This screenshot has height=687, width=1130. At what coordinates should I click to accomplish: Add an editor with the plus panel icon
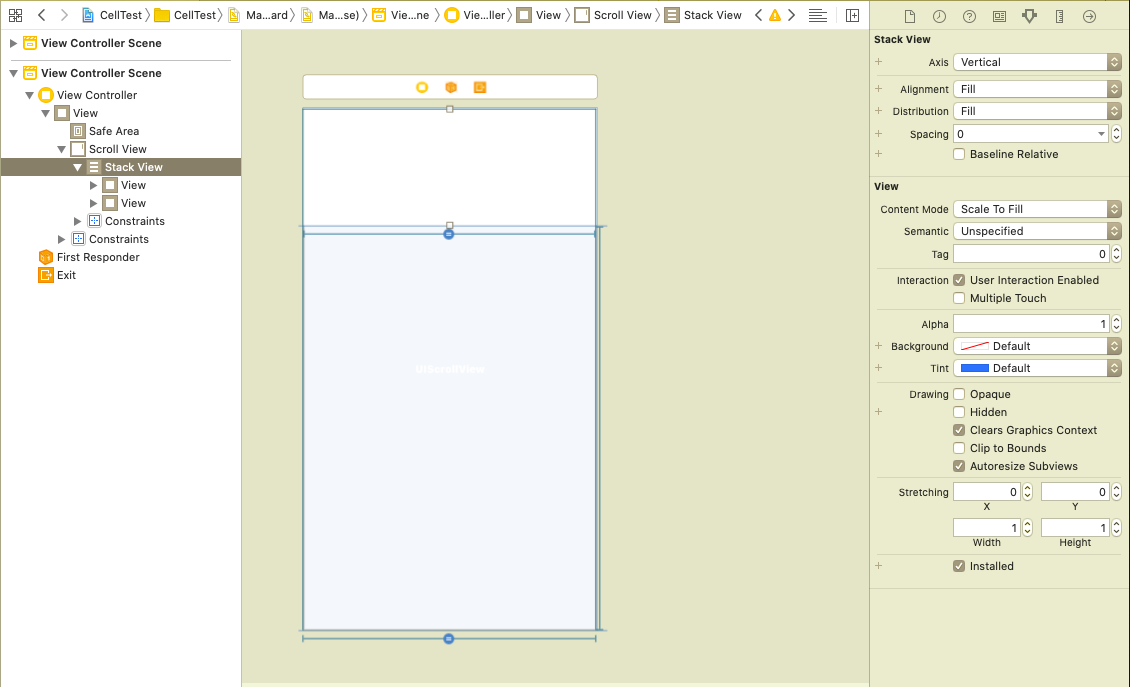tap(852, 15)
